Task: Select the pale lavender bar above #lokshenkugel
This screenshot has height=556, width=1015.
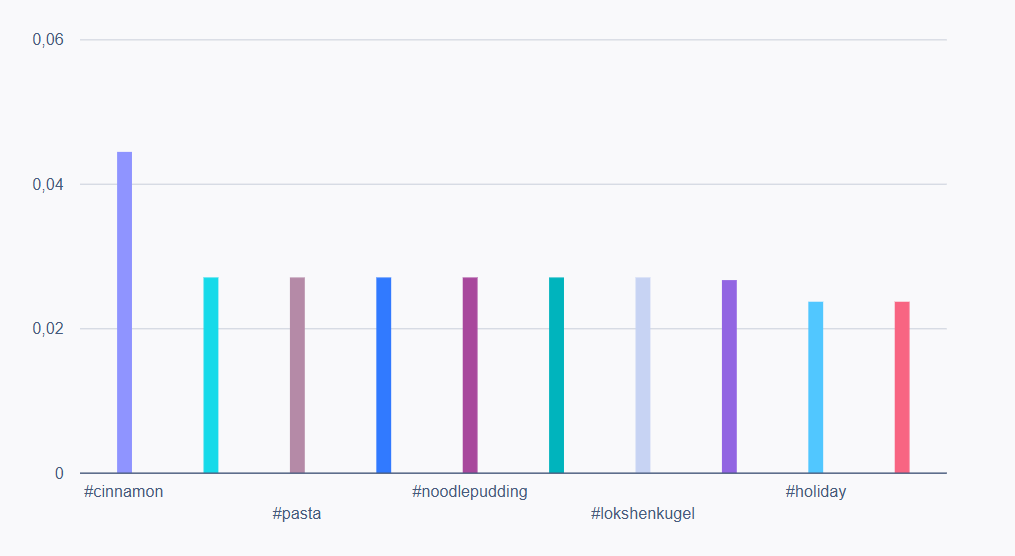Action: point(643,375)
